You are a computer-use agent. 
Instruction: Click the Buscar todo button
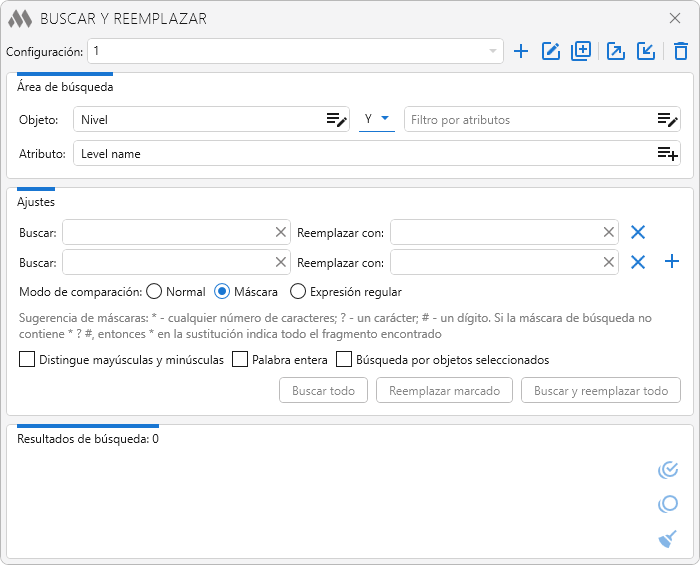click(x=323, y=390)
